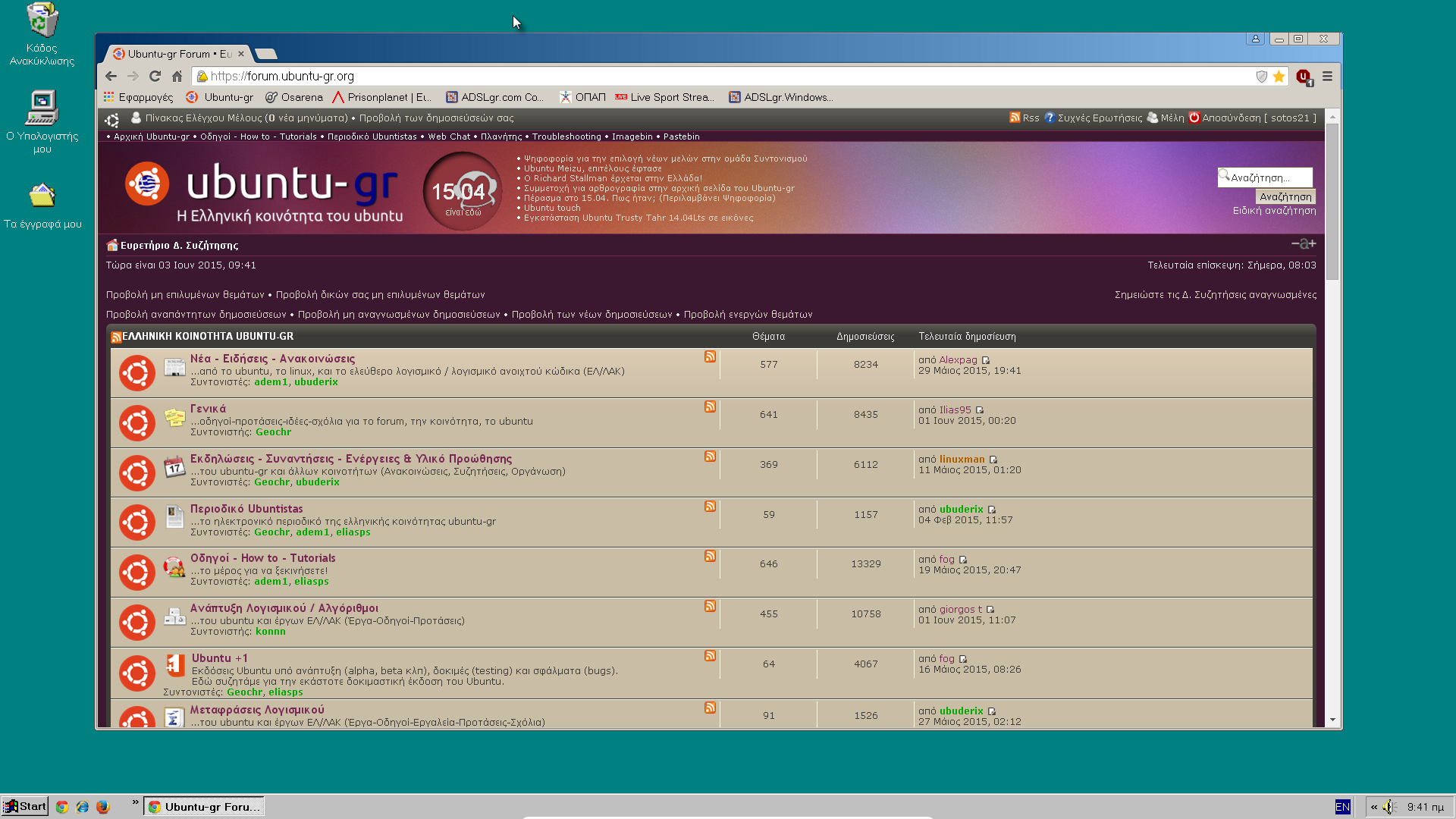Mark forums read via Σημειώστε link
The image size is (1456, 819).
tap(1216, 295)
